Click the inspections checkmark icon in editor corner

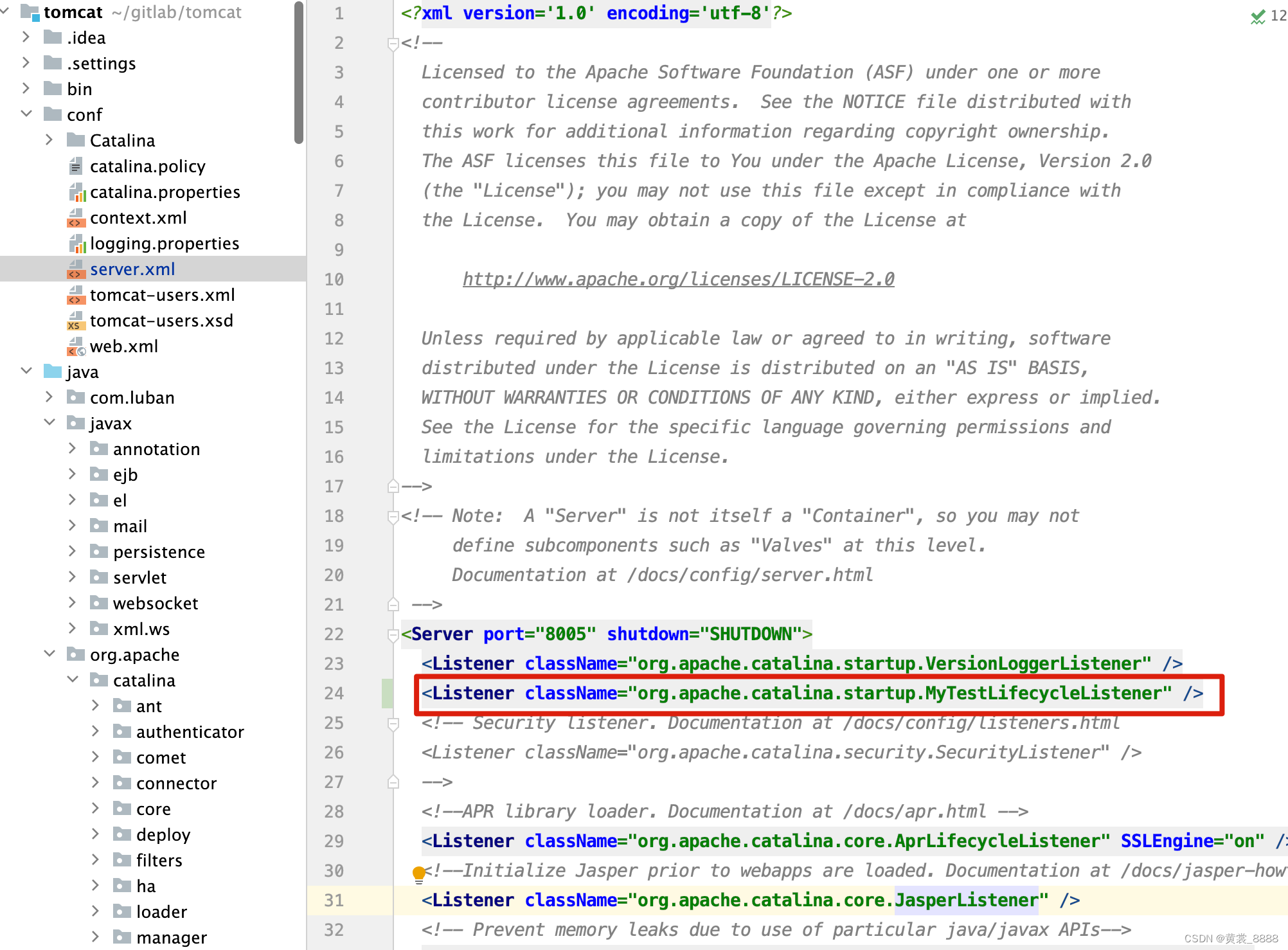tap(1258, 16)
